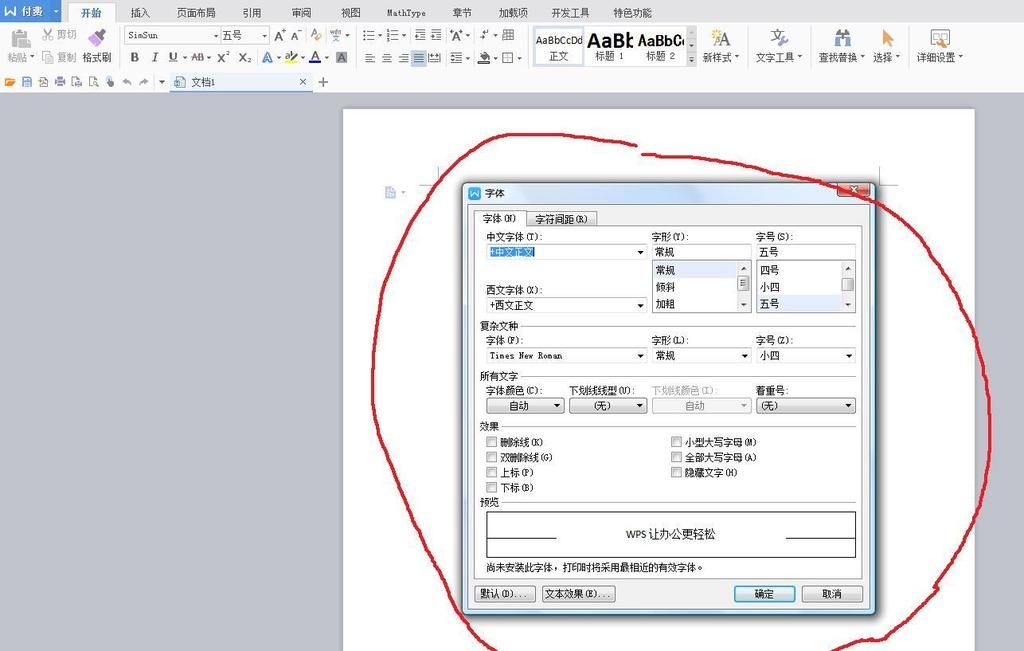The width and height of the screenshot is (1024, 651).
Task: Enable the 小型大写字母 small caps checkbox
Action: tap(677, 442)
